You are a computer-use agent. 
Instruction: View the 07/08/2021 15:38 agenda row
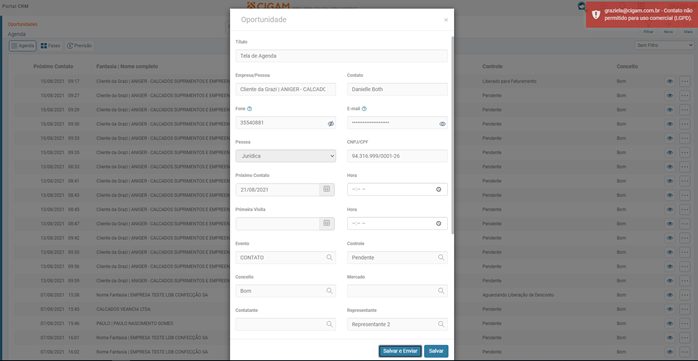pos(670,295)
